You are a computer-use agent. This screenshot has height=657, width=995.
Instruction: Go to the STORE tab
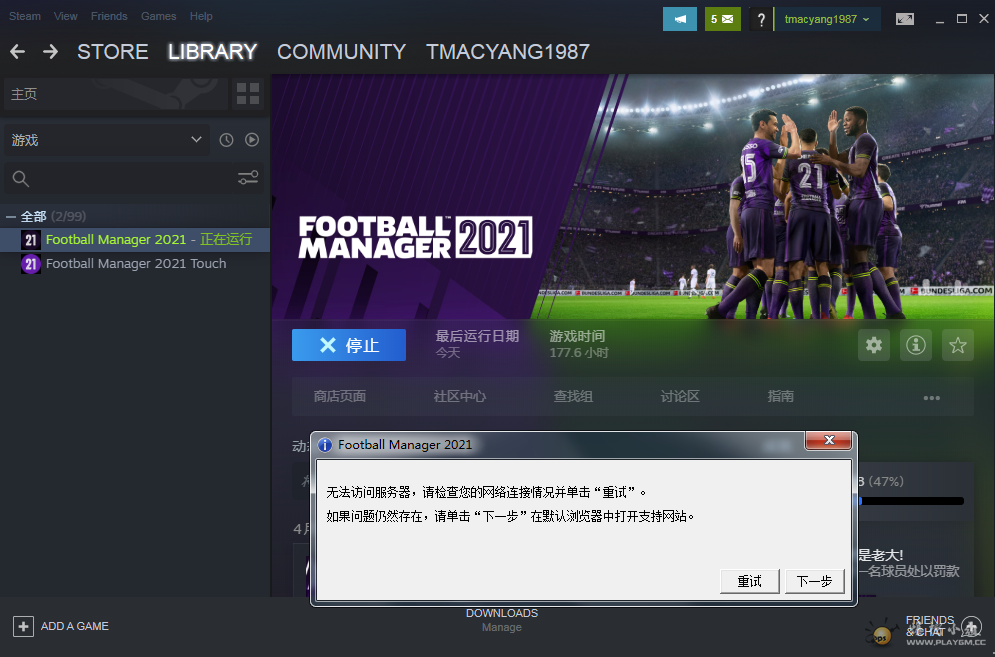coord(113,51)
